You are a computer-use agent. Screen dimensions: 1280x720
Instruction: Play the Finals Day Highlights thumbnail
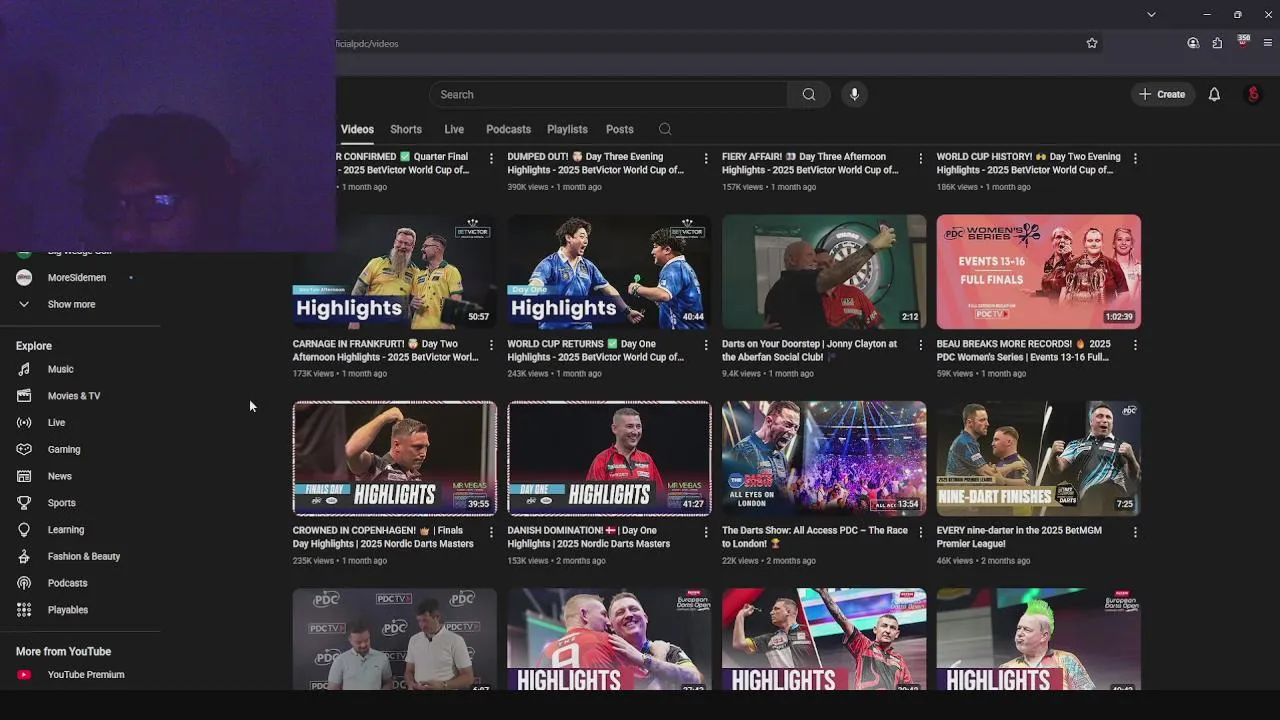[x=395, y=459]
